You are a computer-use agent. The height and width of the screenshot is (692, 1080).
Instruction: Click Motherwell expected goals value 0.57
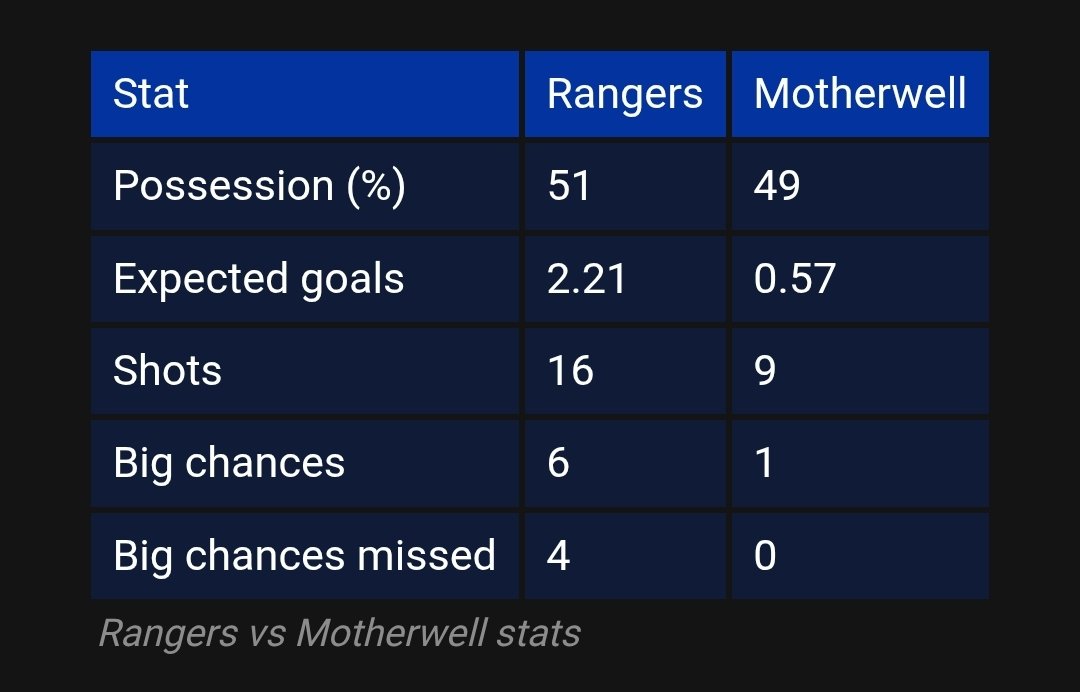[x=795, y=279]
